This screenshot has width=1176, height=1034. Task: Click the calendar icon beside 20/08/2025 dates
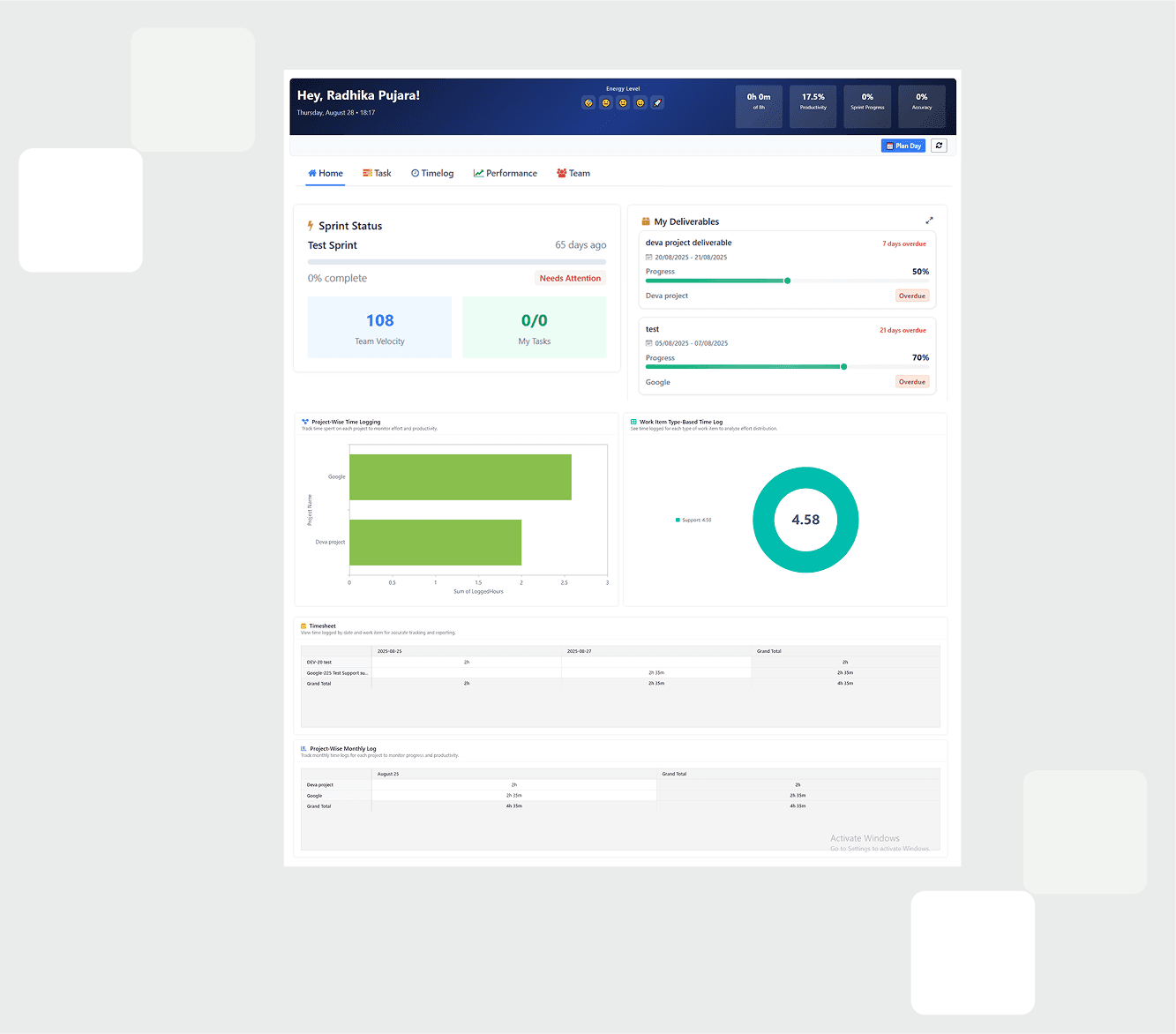click(x=649, y=258)
